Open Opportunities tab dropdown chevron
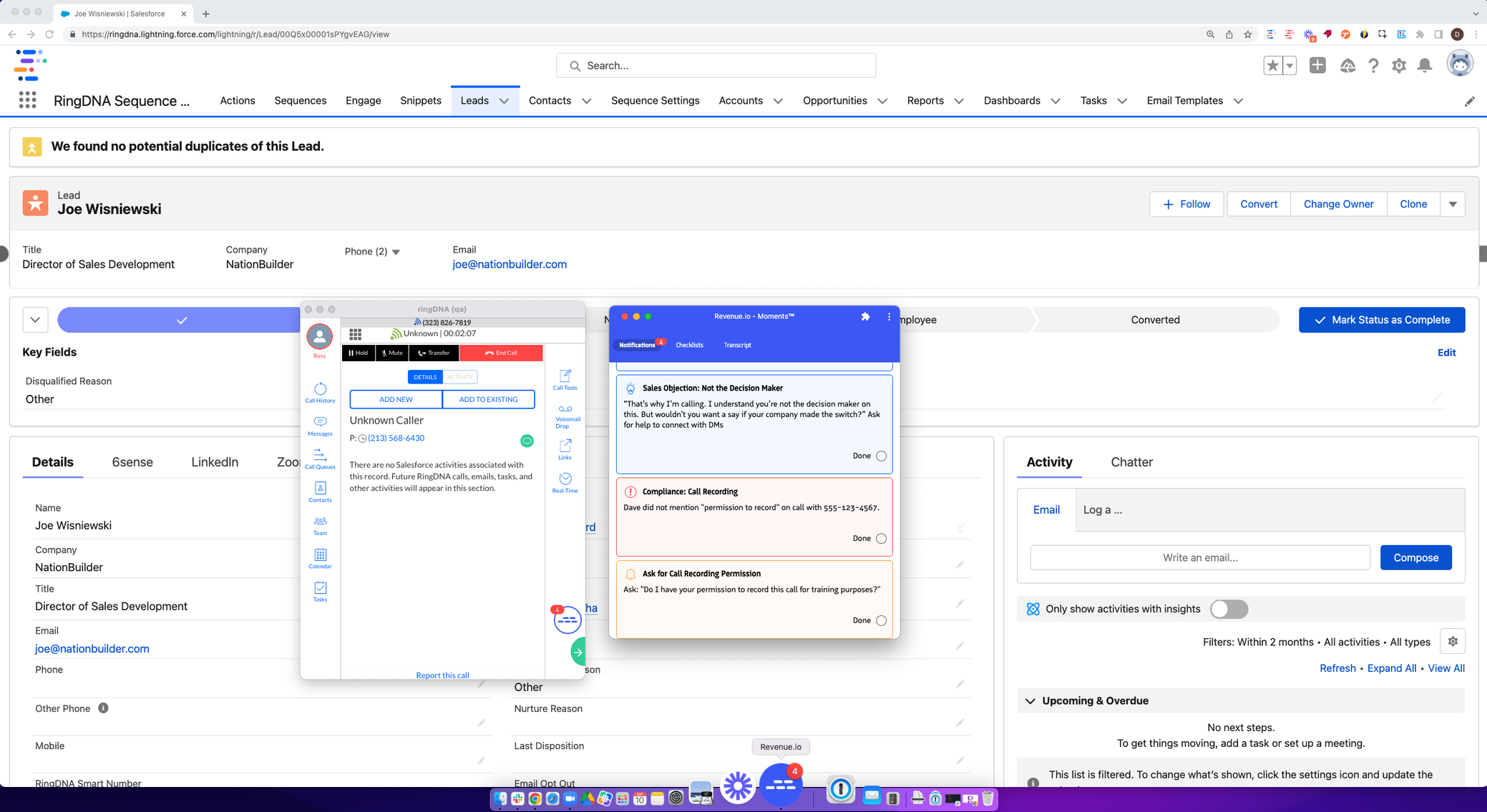Image resolution: width=1487 pixels, height=812 pixels. tap(882, 102)
